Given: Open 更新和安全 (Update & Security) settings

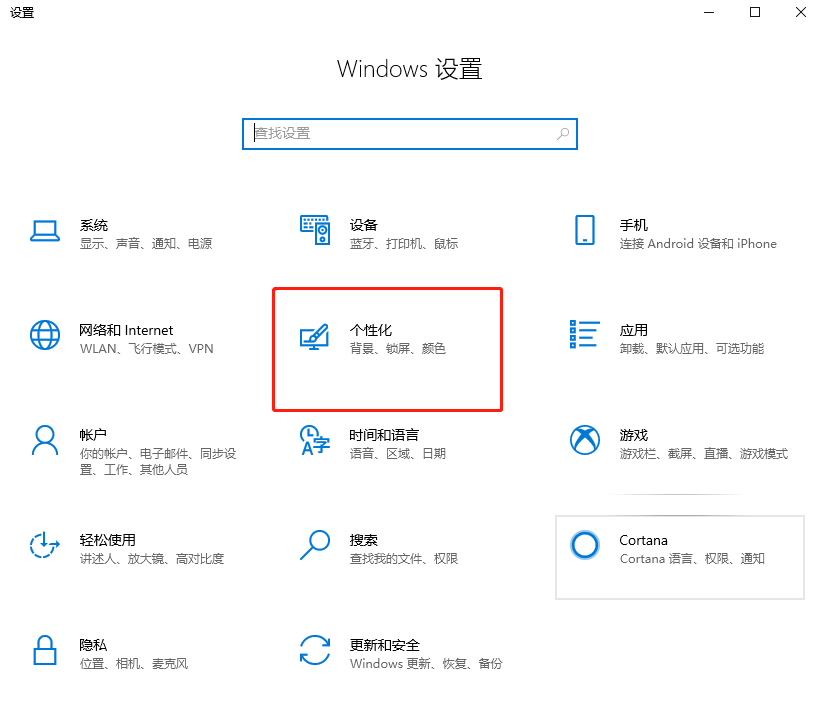Looking at the screenshot, I should coord(392,653).
